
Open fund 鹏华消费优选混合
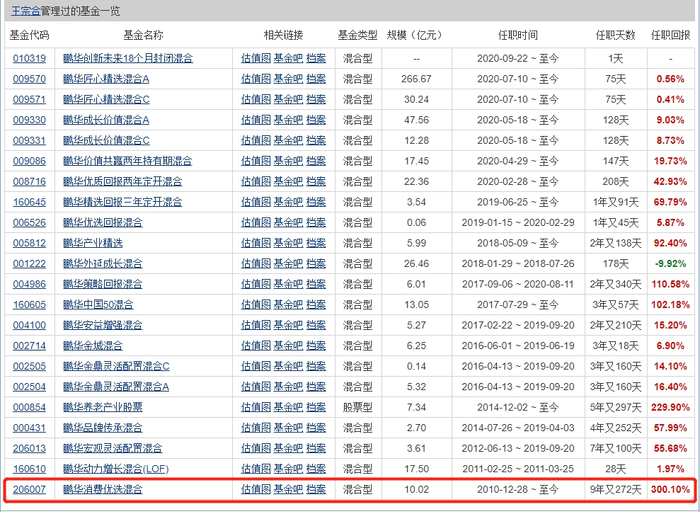(103, 490)
